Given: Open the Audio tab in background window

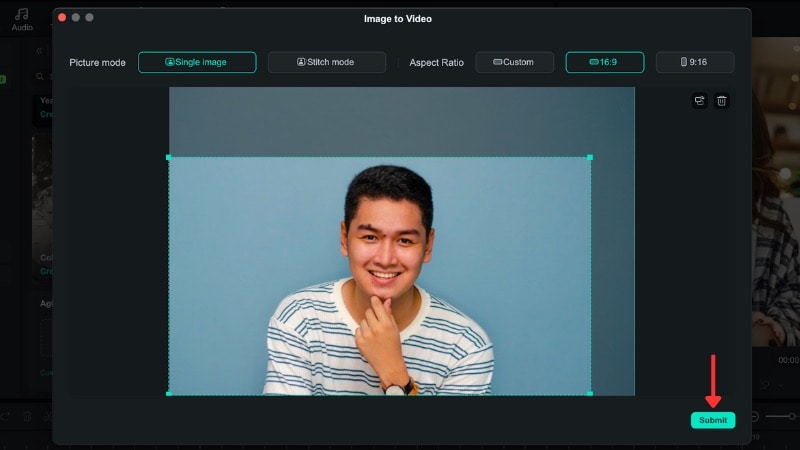Looking at the screenshot, I should pyautogui.click(x=22, y=19).
